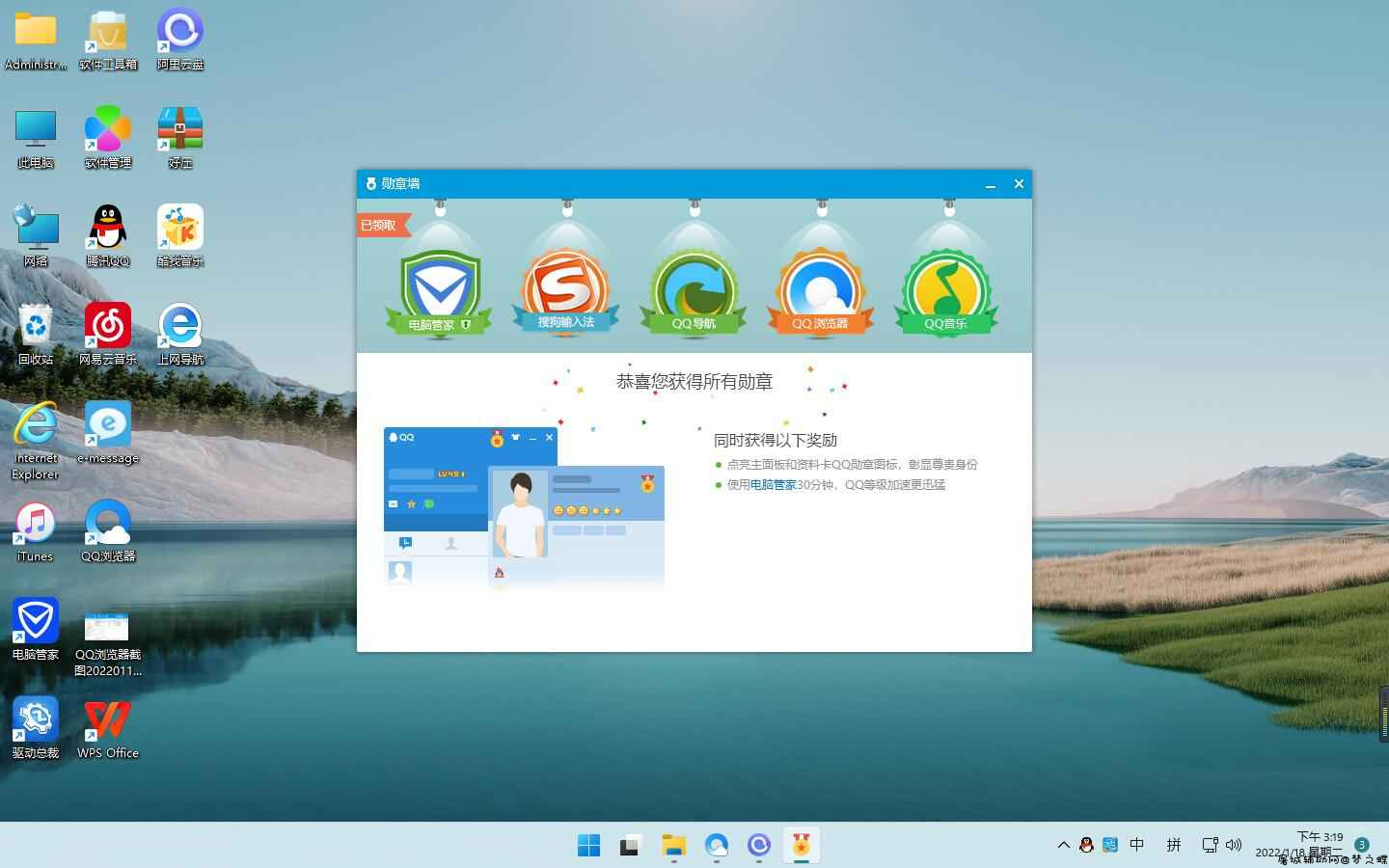Screen dimensions: 1389x868
Task: Expand hidden system tray icons
Action: 1063,845
